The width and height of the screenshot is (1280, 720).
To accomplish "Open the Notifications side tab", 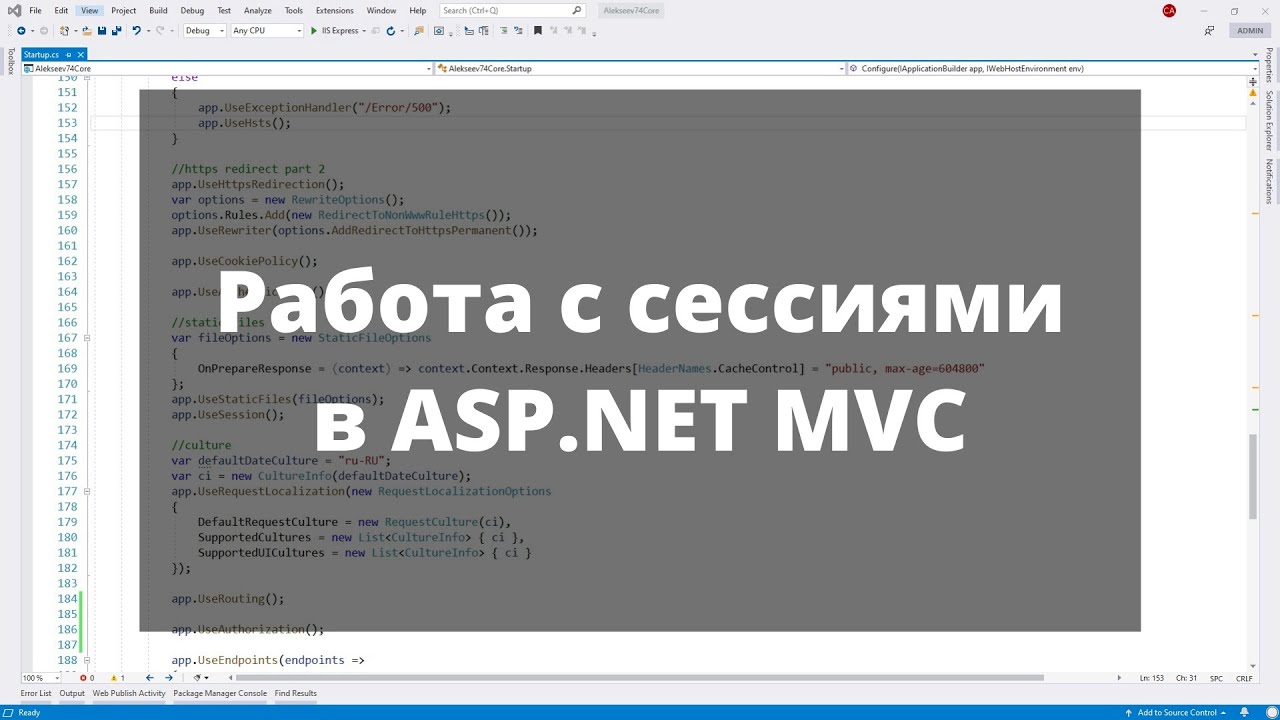I will [1270, 181].
